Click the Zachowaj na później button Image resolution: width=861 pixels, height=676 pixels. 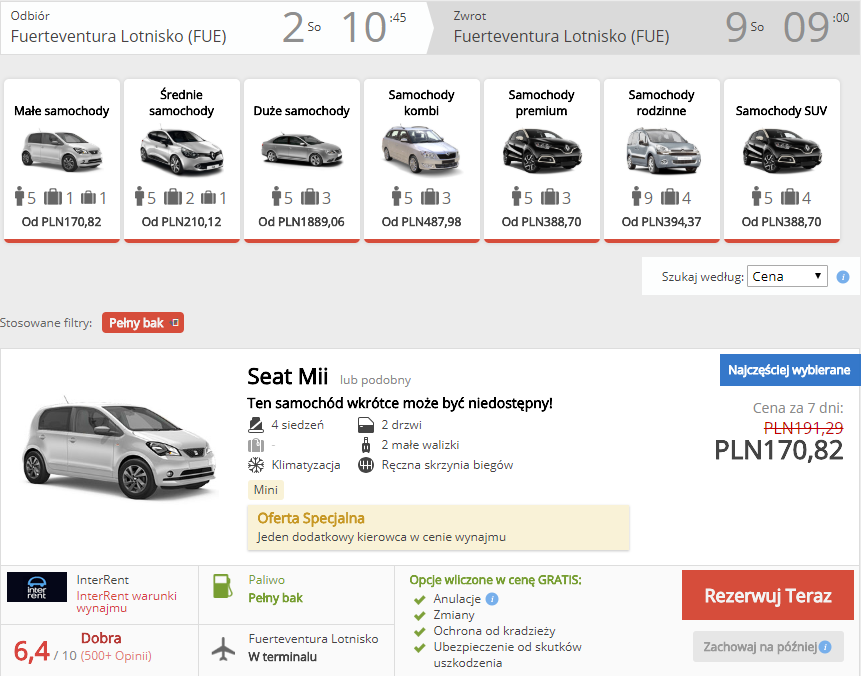[x=768, y=647]
